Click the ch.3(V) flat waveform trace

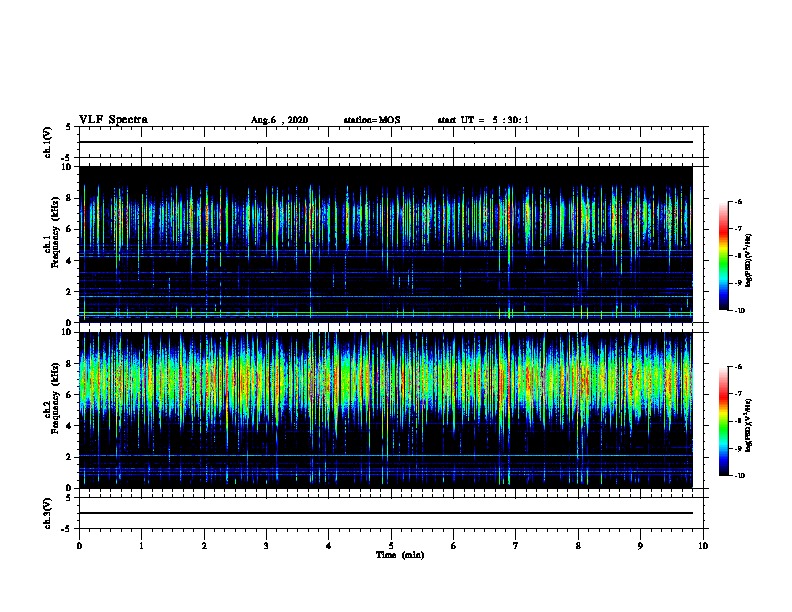386,513
